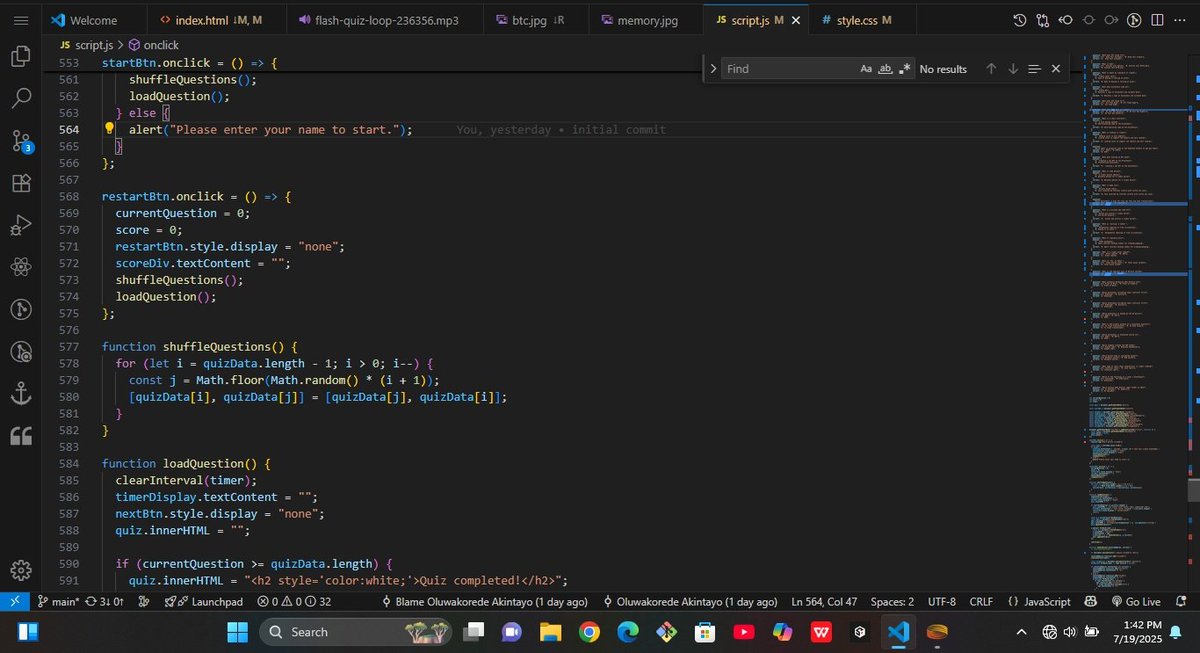Click the alert call on line 564
Screen dimensions: 1200x653
146,129
